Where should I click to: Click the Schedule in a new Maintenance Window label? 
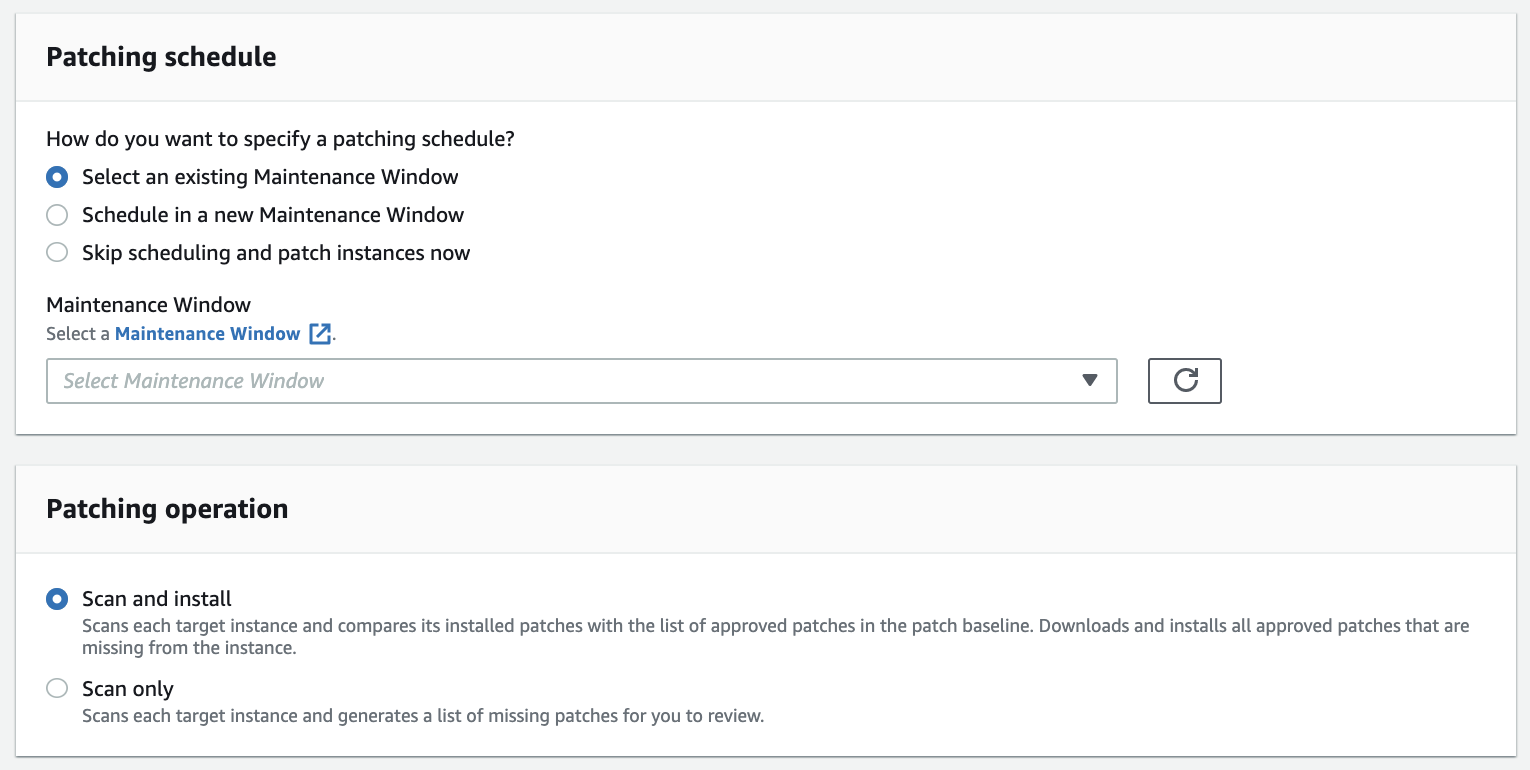[x=273, y=215]
